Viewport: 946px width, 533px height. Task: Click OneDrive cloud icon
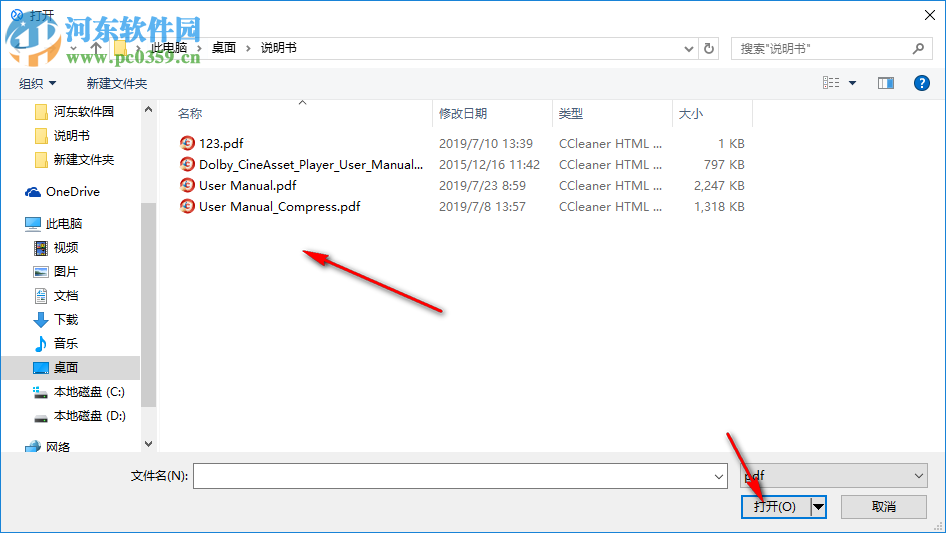(33, 192)
